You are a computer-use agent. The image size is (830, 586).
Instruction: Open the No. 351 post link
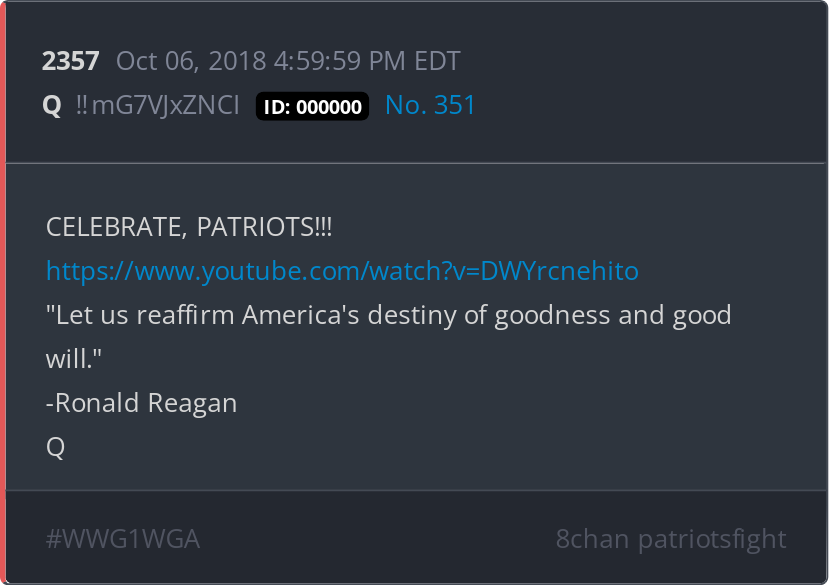coord(430,105)
